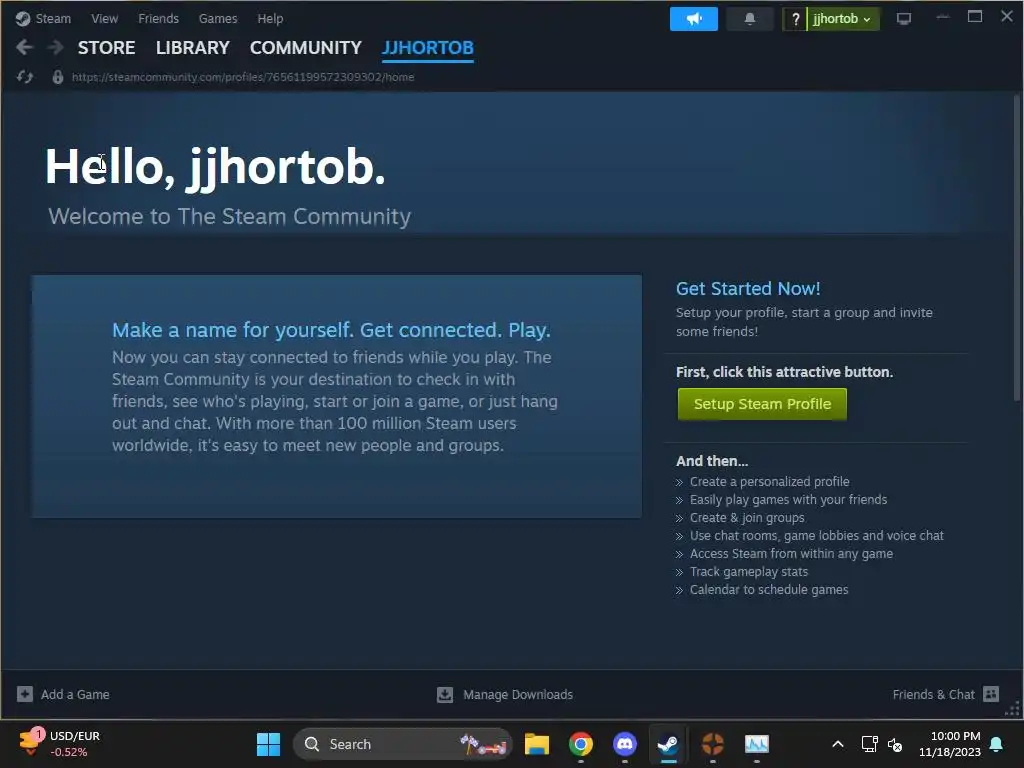This screenshot has height=768, width=1024.
Task: Click 'Welcome to The Steam Community' text
Action: click(229, 216)
